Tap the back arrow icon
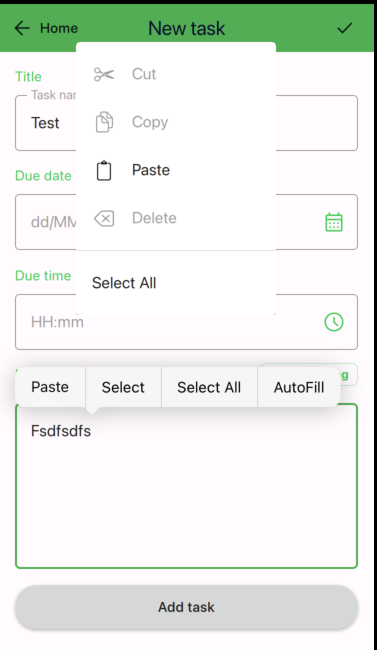The height and width of the screenshot is (650, 377). [22, 28]
